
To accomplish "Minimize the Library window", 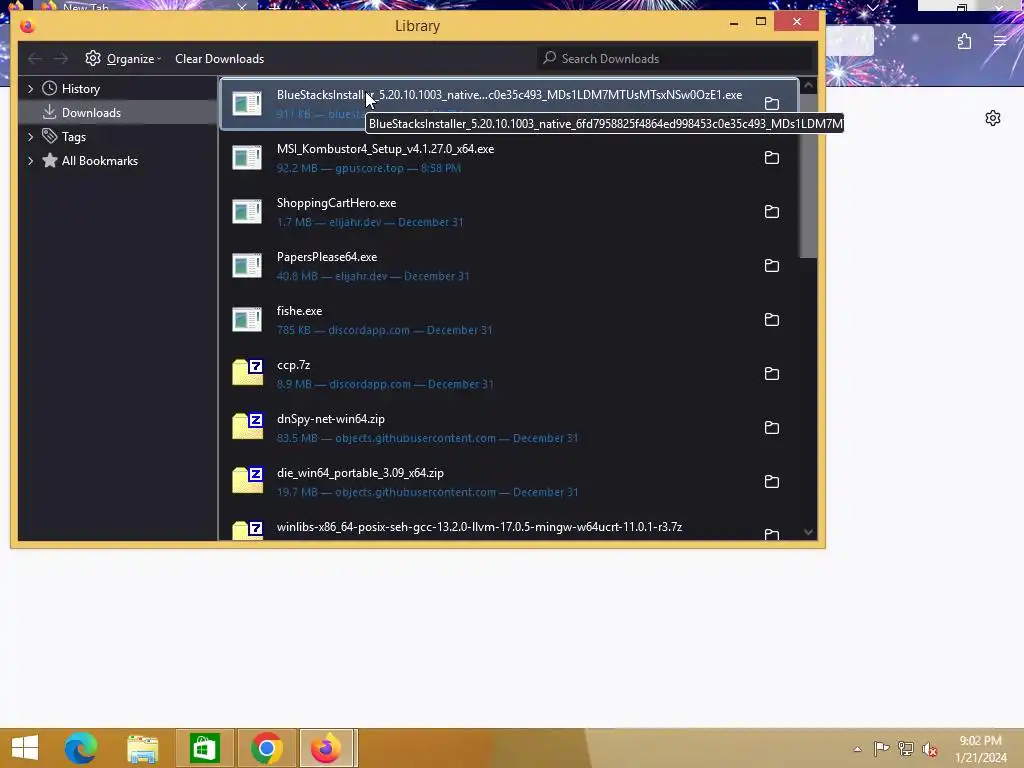I will (733, 22).
